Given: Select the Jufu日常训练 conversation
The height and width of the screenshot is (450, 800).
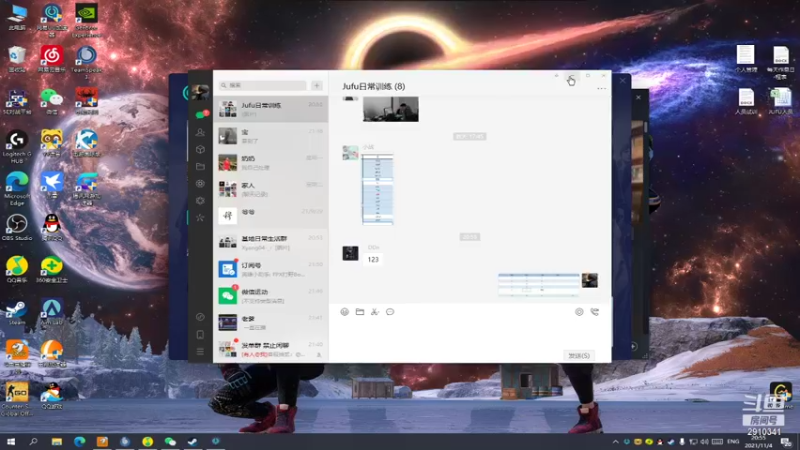Looking at the screenshot, I should (270, 109).
